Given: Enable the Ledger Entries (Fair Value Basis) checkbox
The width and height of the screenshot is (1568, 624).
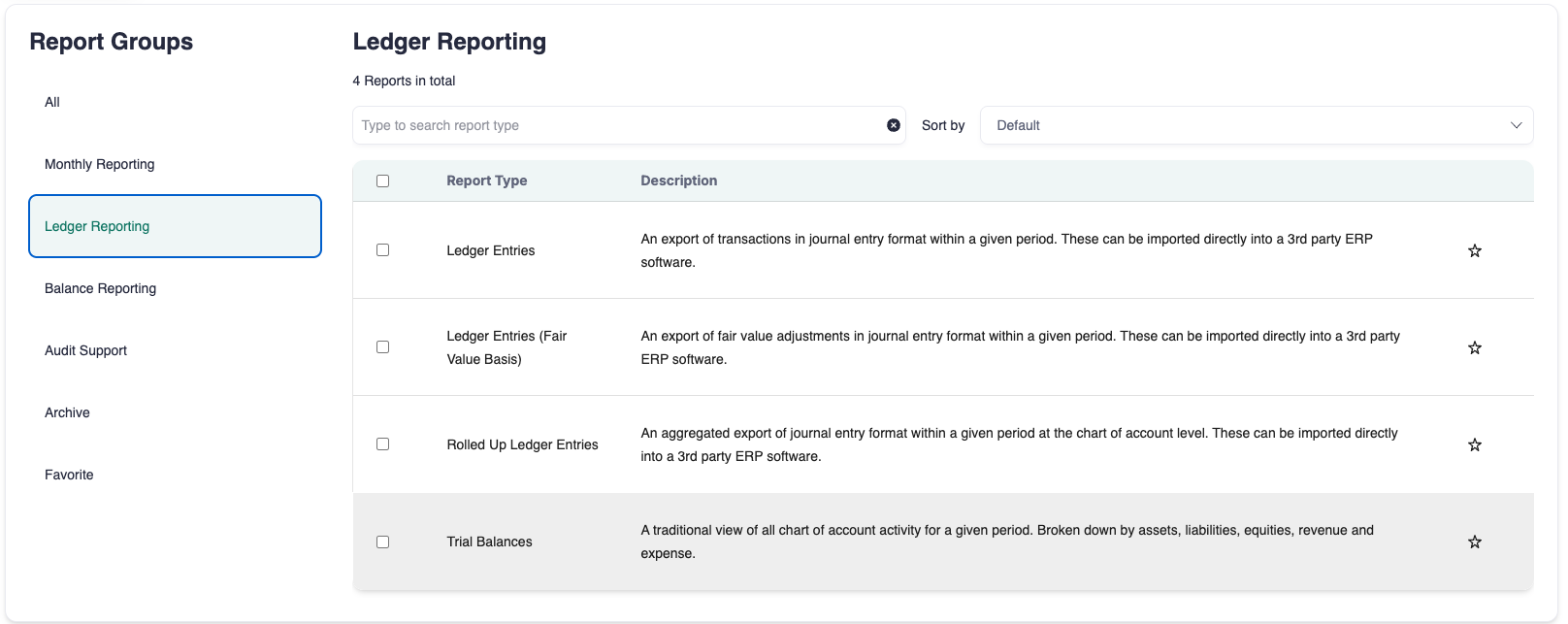Looking at the screenshot, I should pyautogui.click(x=382, y=347).
